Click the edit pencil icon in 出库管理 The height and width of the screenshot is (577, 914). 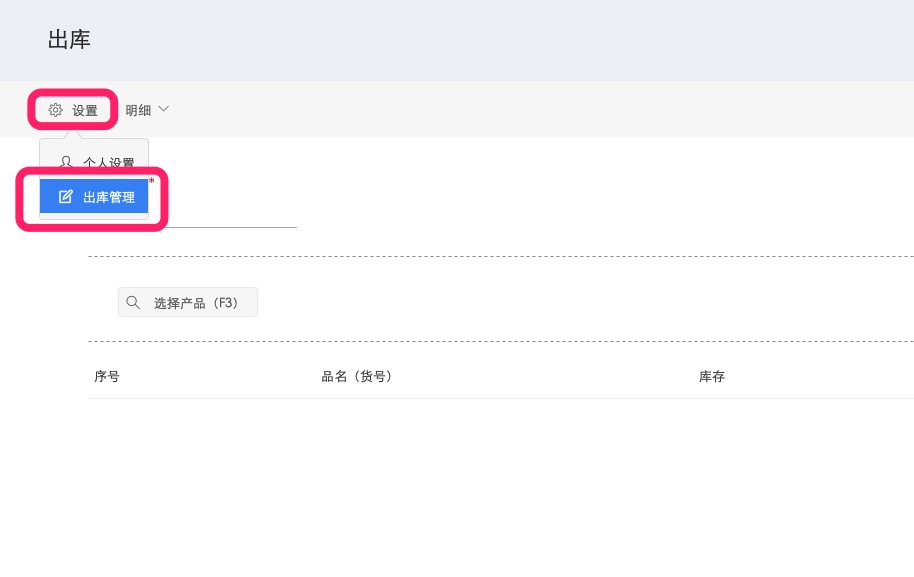(x=66, y=197)
